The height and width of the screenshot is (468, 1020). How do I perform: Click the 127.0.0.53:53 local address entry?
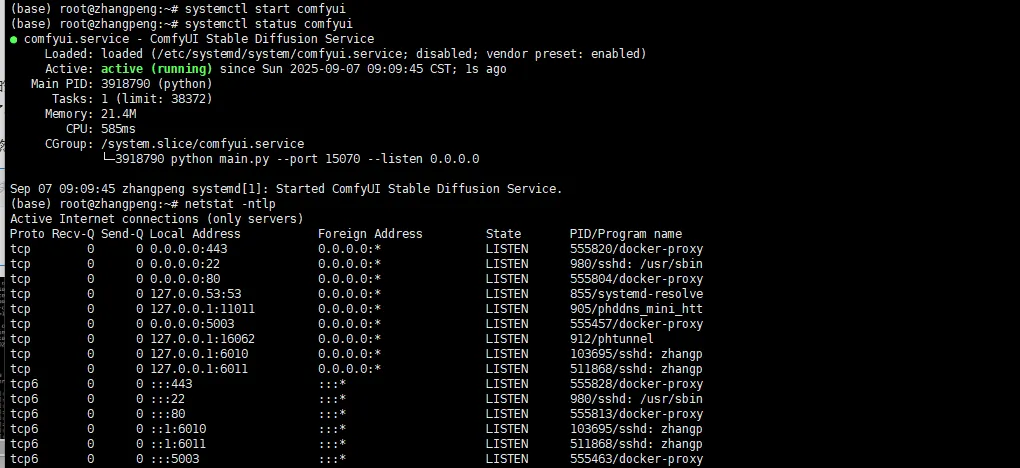click(x=195, y=294)
